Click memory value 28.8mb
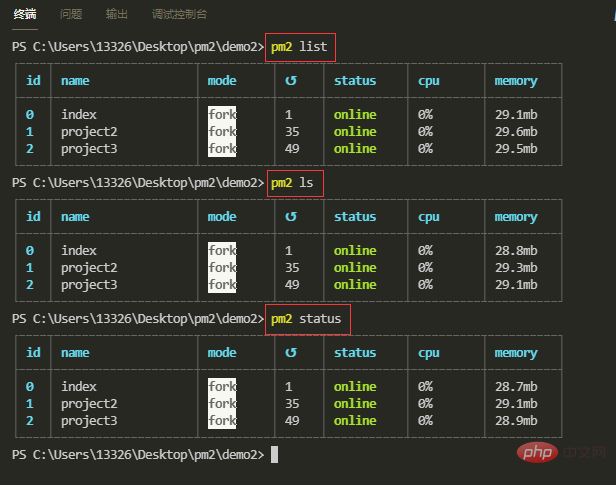This screenshot has width=616, height=485. click(x=516, y=251)
